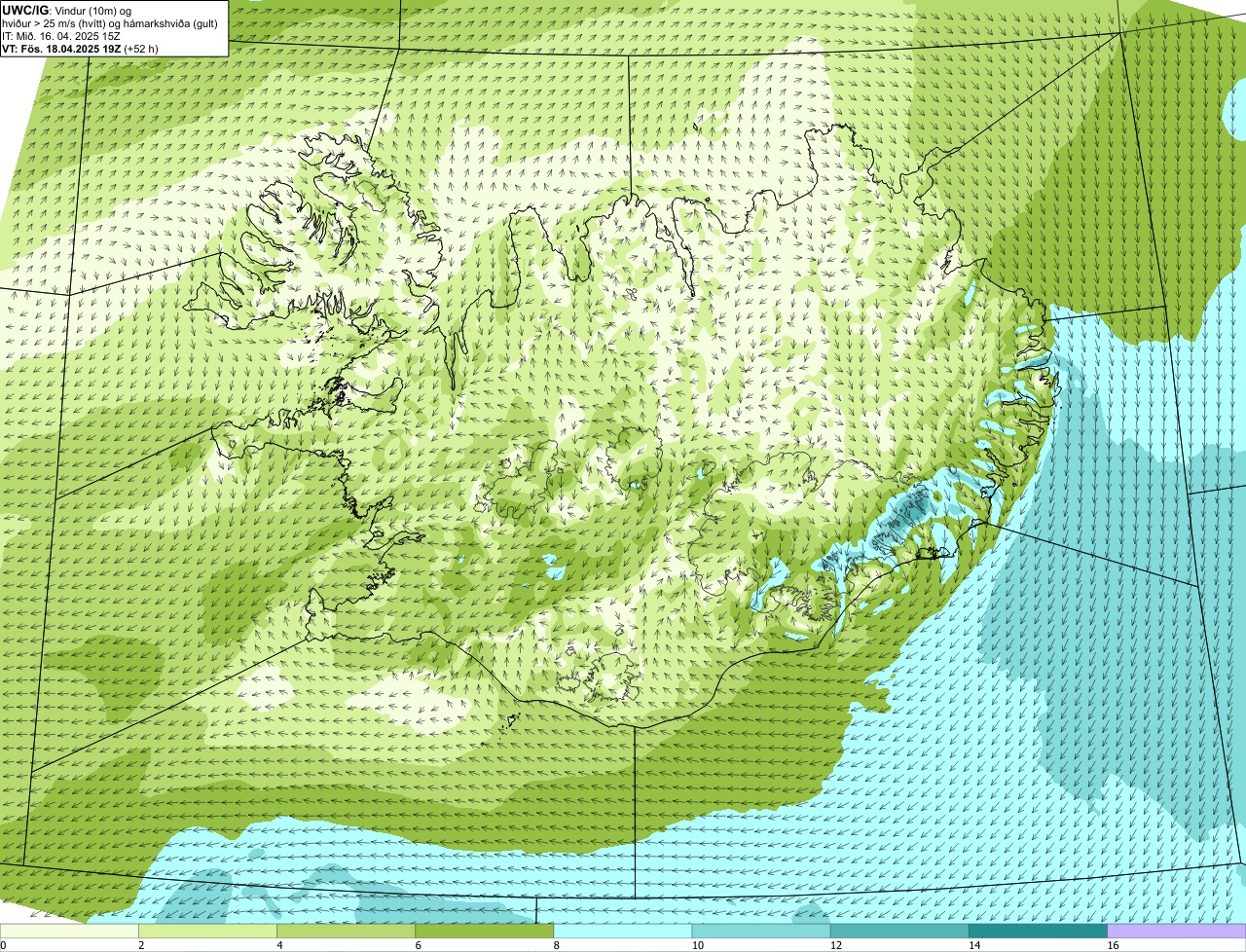Click the teal 12–14 legend segment
Viewport: 1246px width, 952px height.
tap(899, 931)
